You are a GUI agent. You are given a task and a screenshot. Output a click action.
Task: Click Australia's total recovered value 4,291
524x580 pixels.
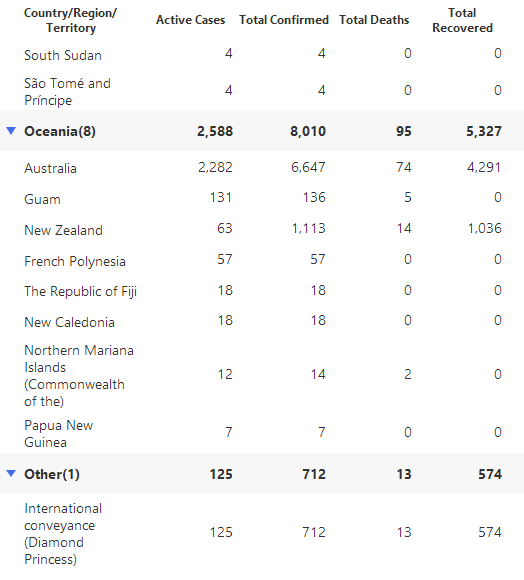(484, 167)
